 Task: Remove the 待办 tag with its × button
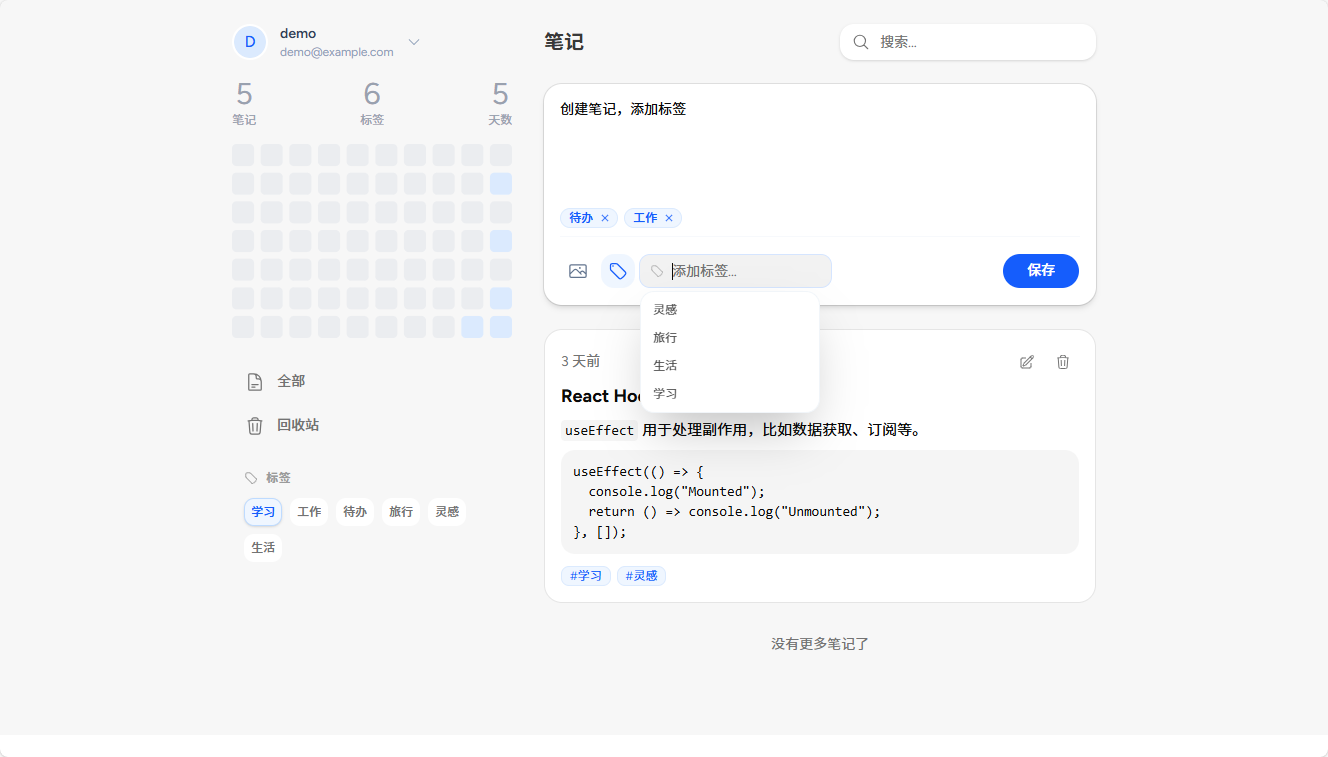[605, 217]
